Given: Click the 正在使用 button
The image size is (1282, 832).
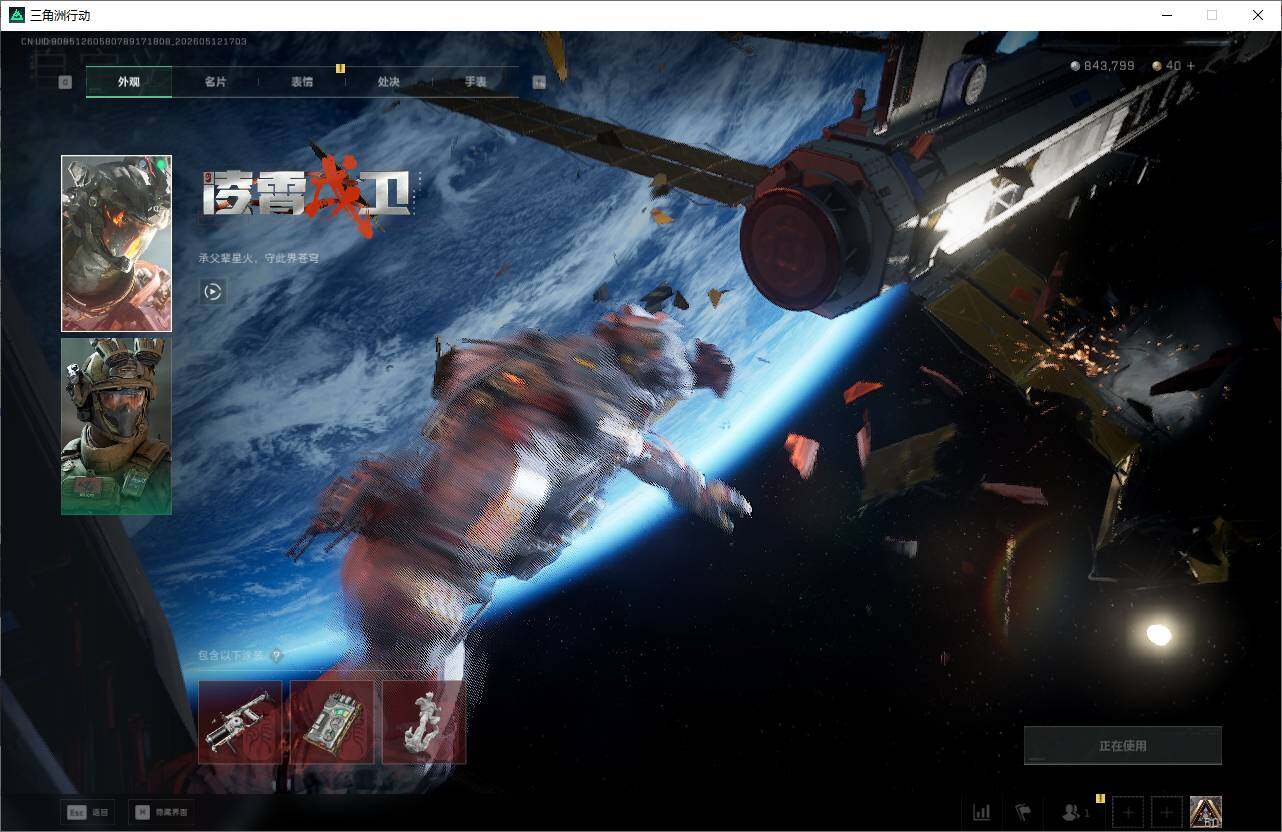Looking at the screenshot, I should 1123,746.
